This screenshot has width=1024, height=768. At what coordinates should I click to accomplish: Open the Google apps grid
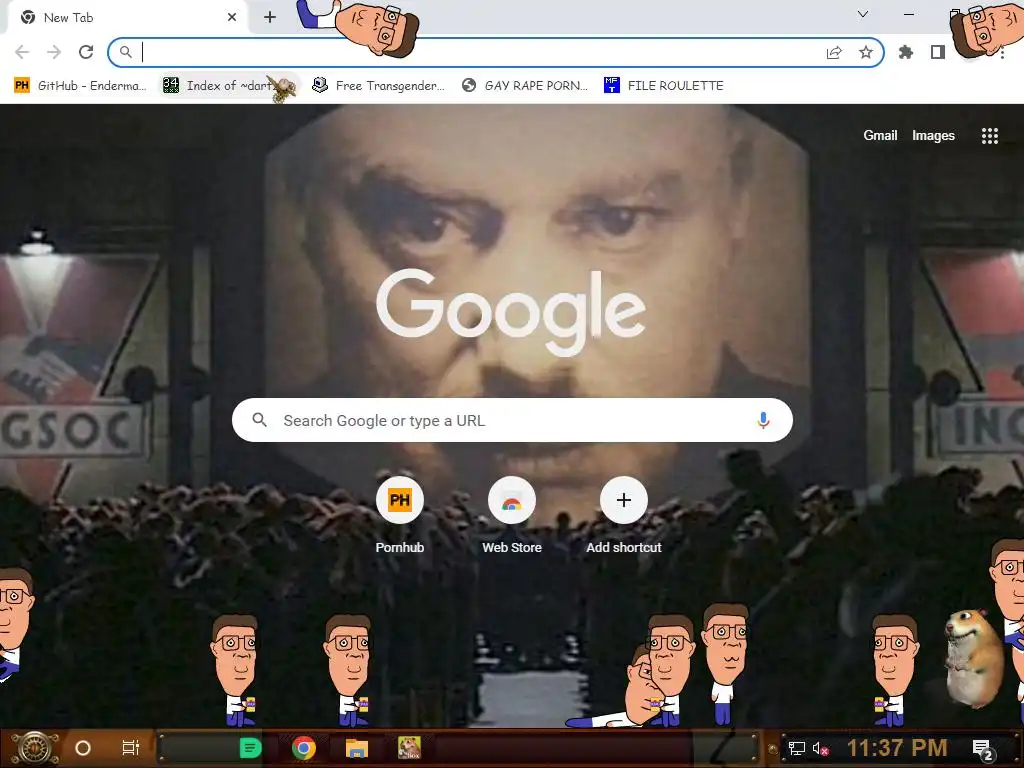point(990,136)
